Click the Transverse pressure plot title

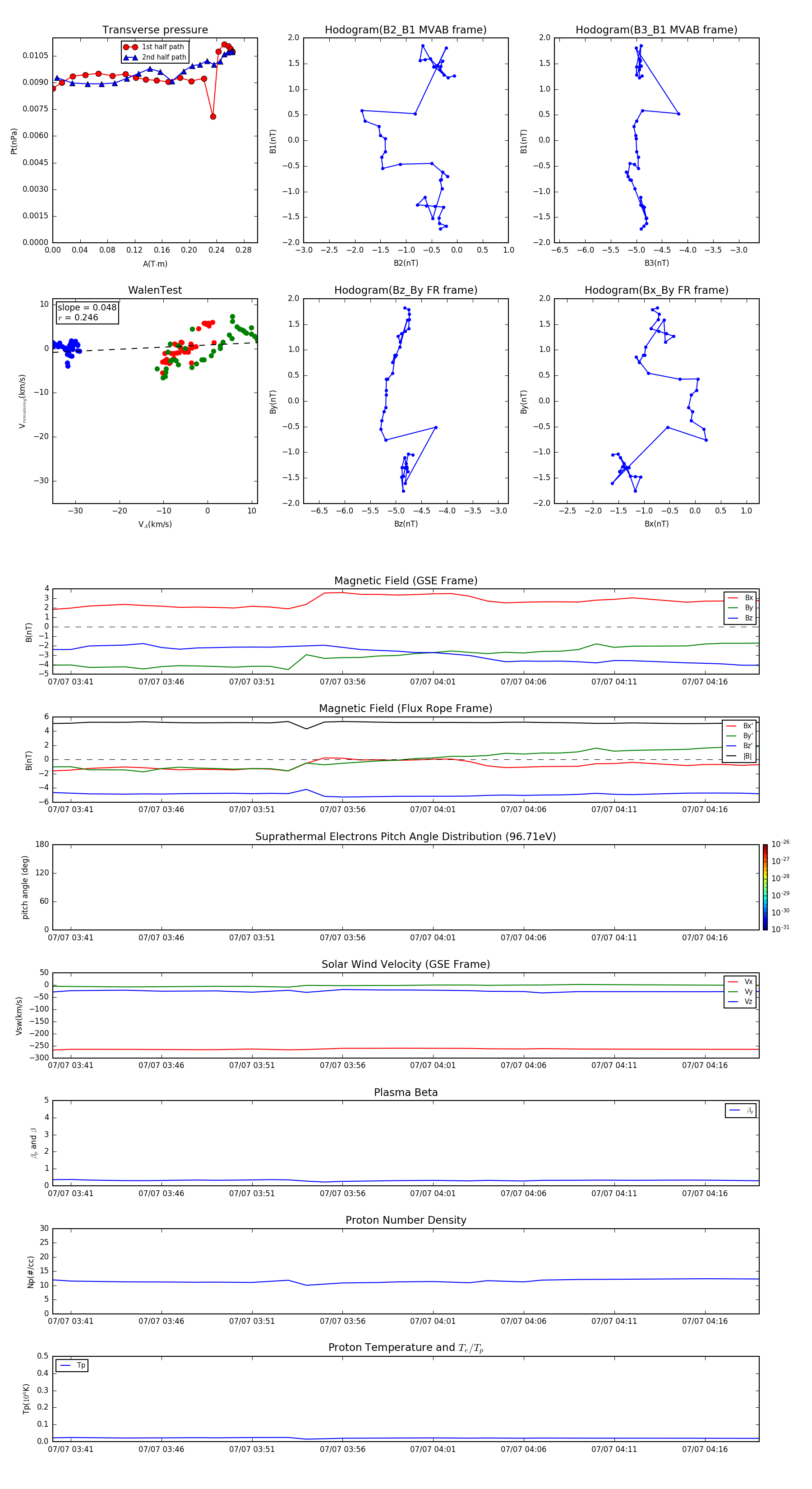155,30
